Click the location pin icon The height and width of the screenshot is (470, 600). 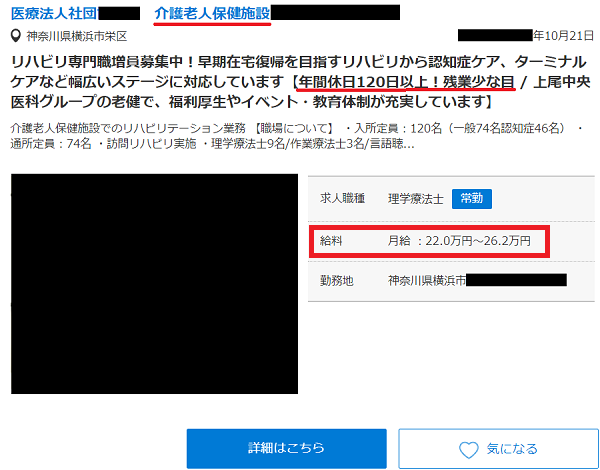[15, 36]
